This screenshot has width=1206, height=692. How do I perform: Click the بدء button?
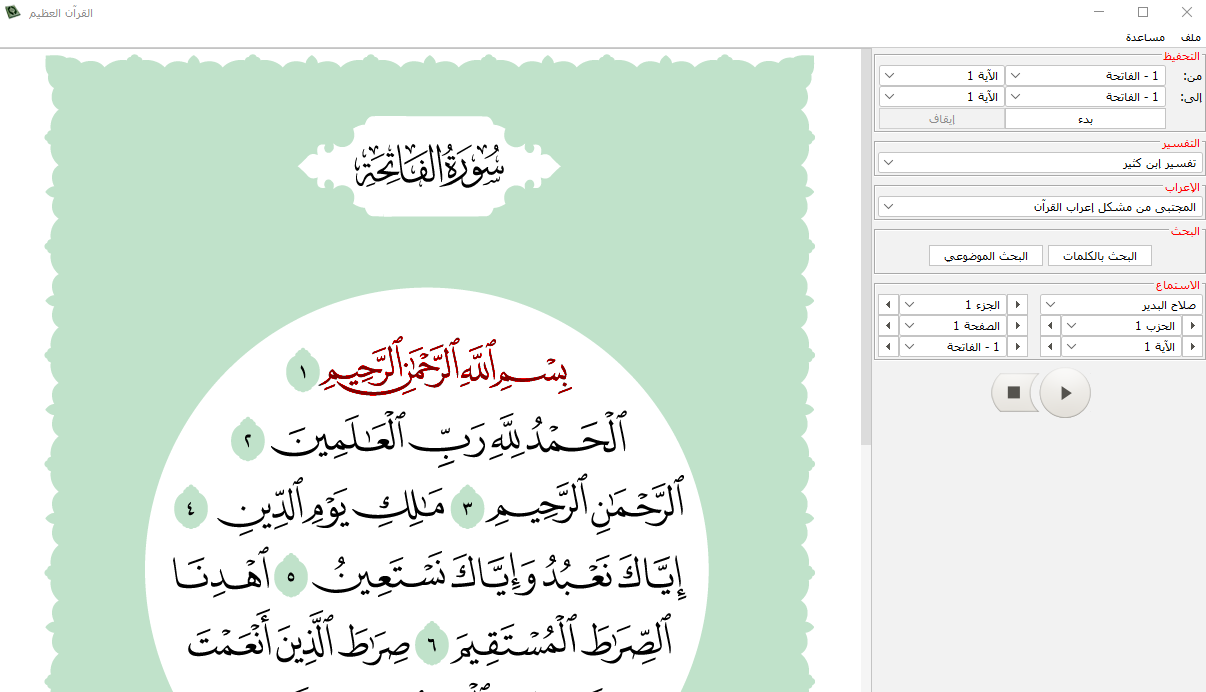click(1085, 119)
